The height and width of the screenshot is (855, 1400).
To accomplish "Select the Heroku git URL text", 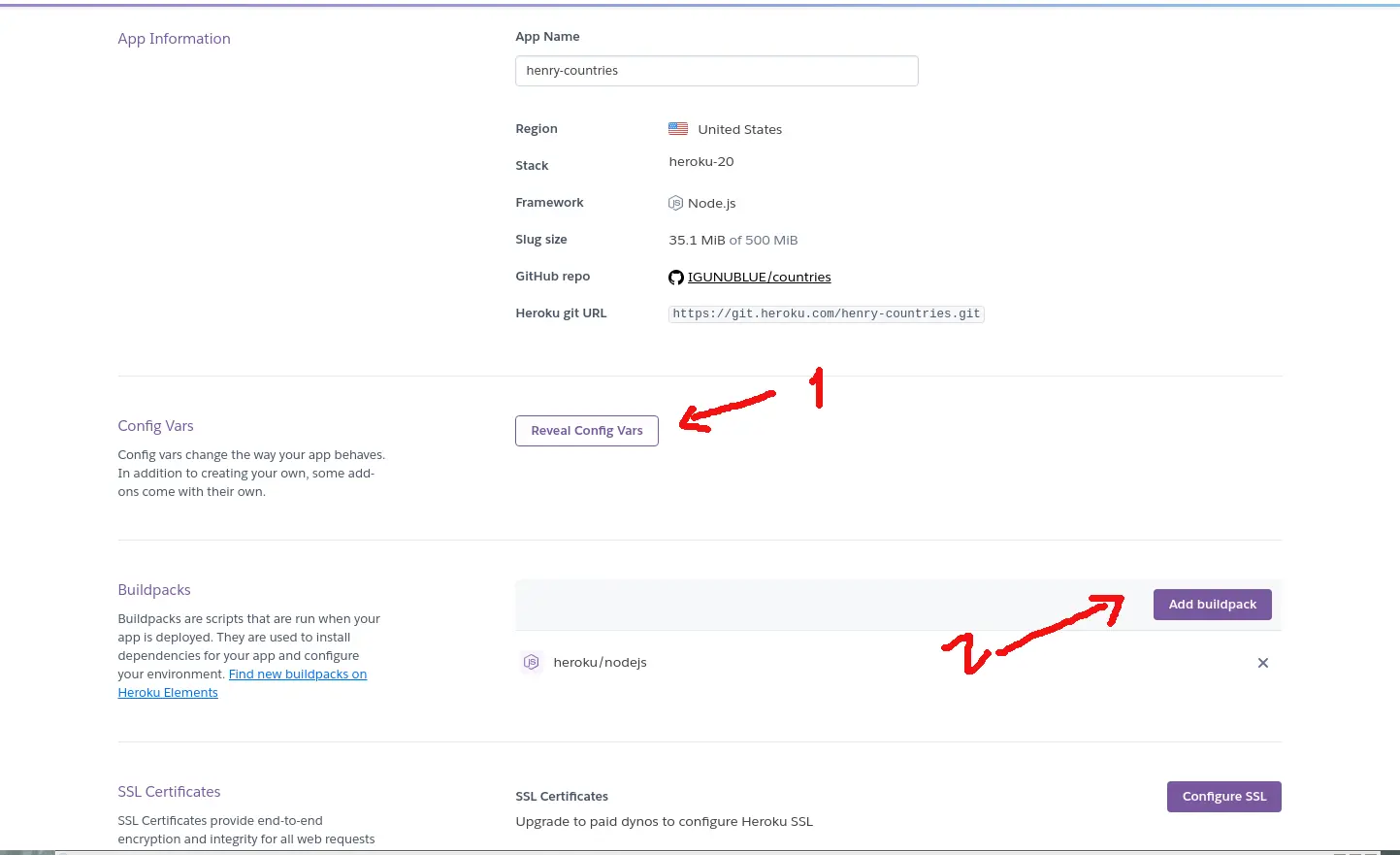I will point(827,314).
